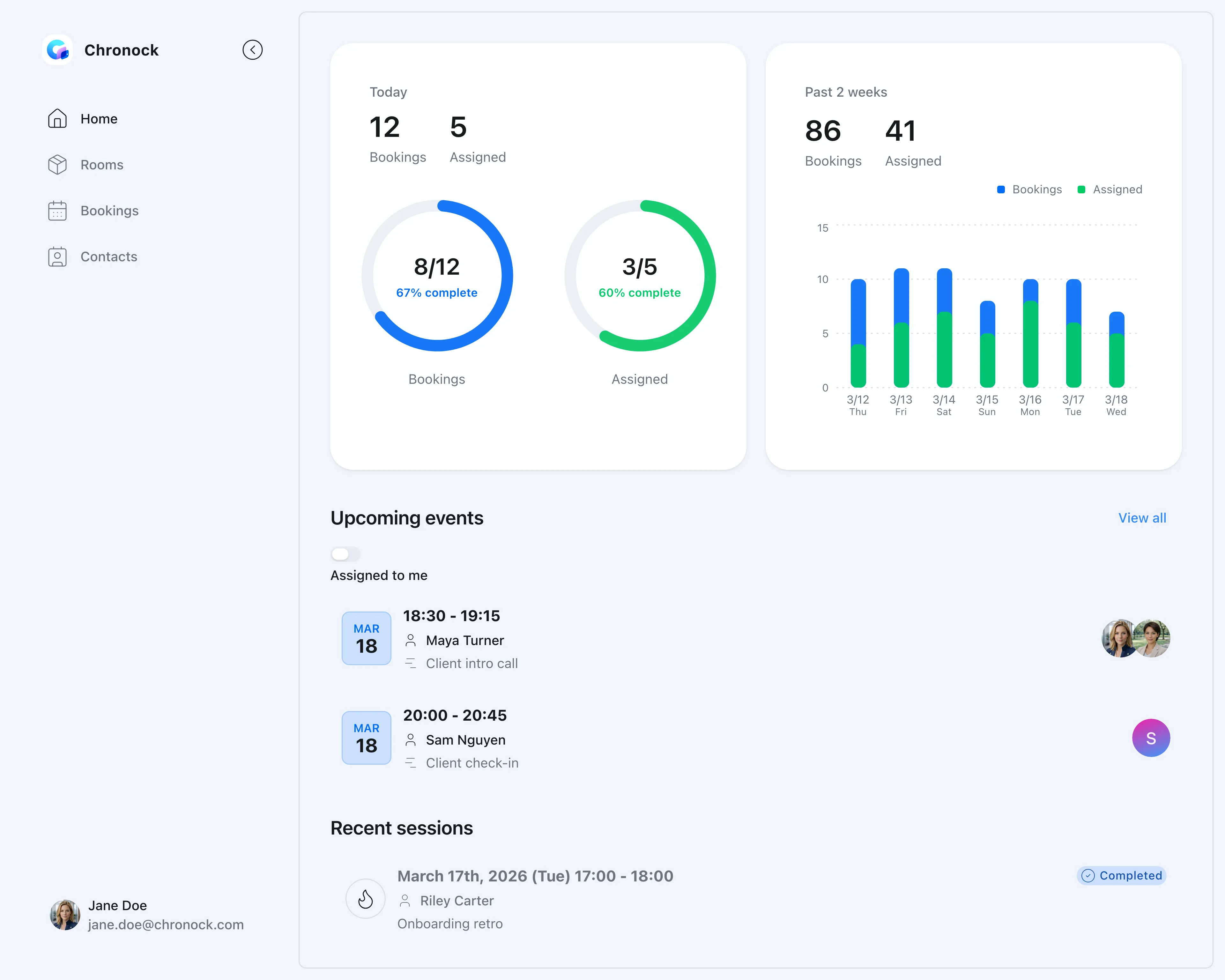Toggle the Assigned to me switch
Image resolution: width=1225 pixels, height=980 pixels.
(x=345, y=554)
